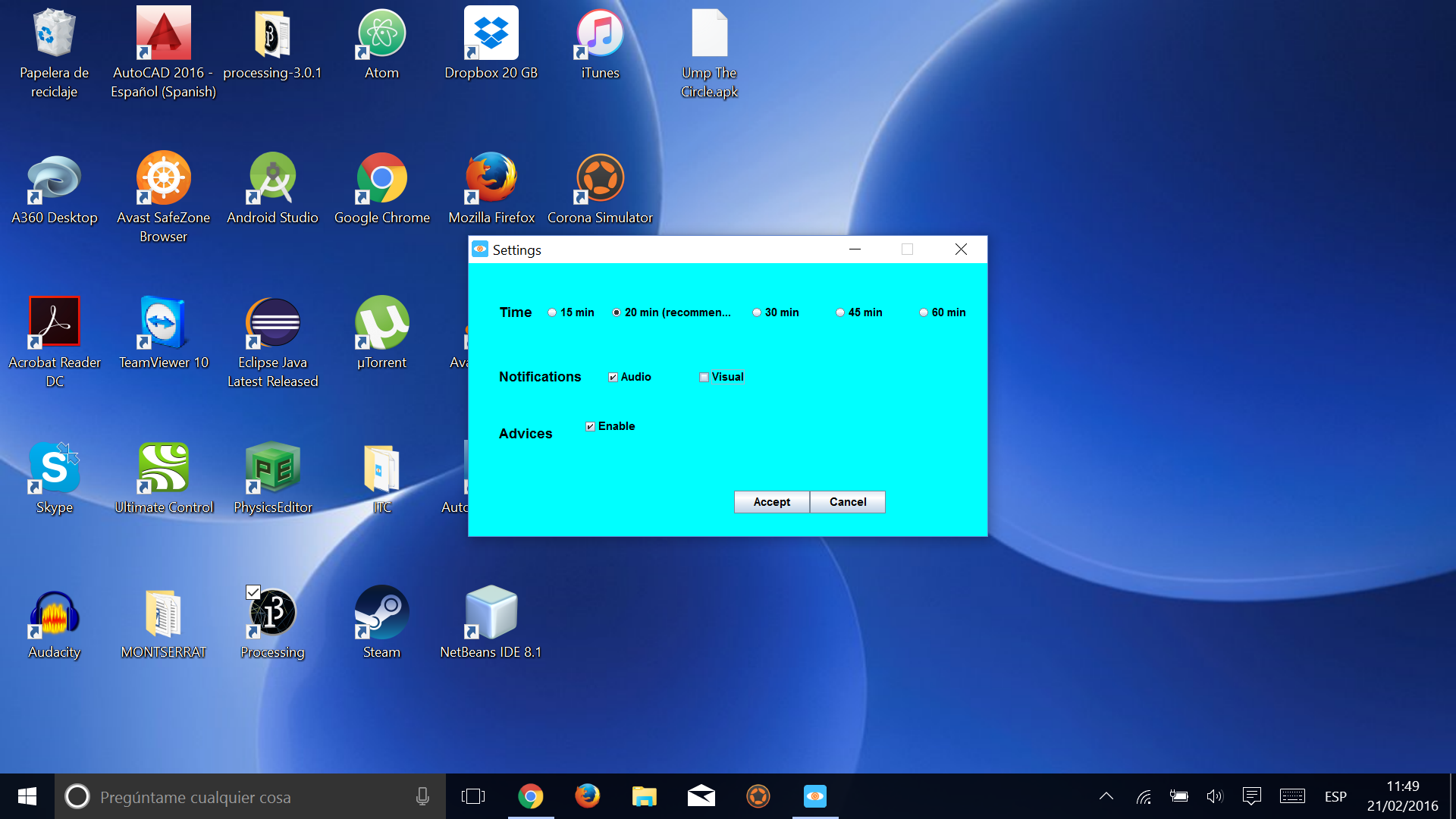Select the 60 min time option
This screenshot has height=819, width=1456.
(924, 312)
